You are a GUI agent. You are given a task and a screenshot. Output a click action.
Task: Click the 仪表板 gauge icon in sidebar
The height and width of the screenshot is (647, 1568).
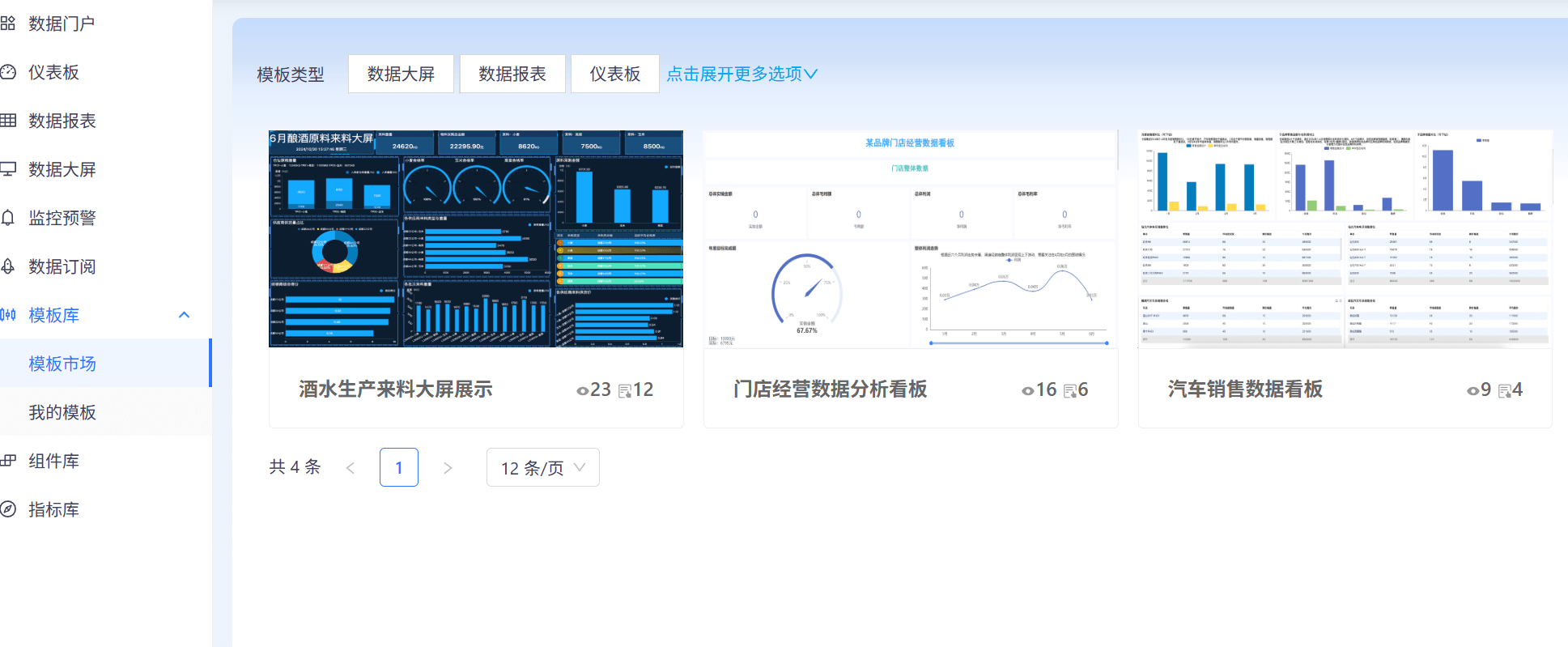(8, 72)
